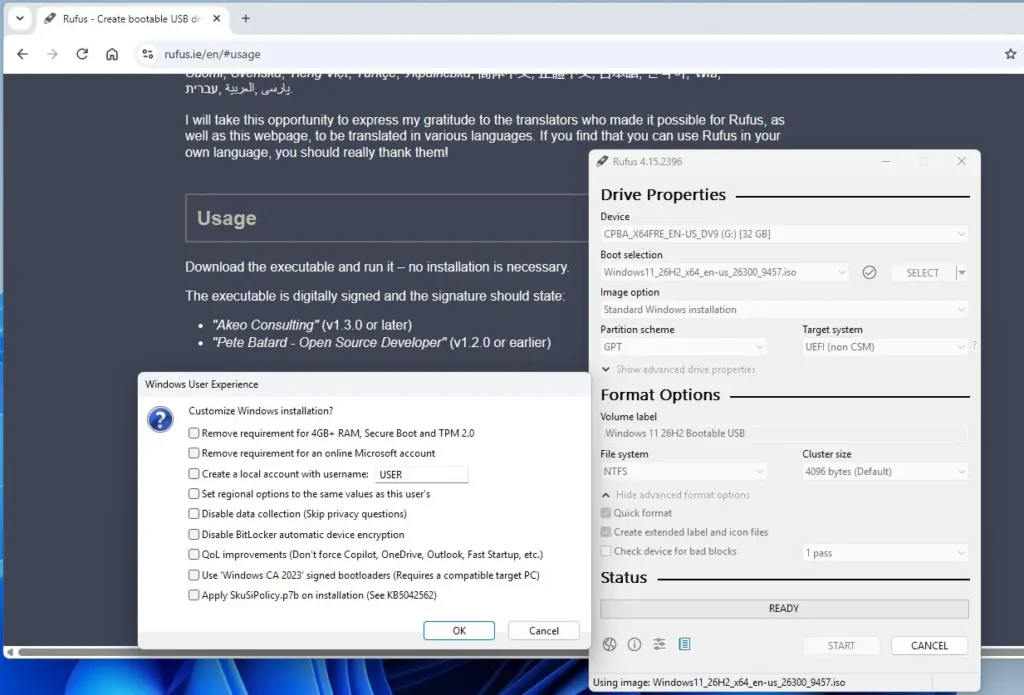1024x695 pixels.
Task: Check Use 'Windows CA 2023' signed bootloaders
Action: (194, 575)
